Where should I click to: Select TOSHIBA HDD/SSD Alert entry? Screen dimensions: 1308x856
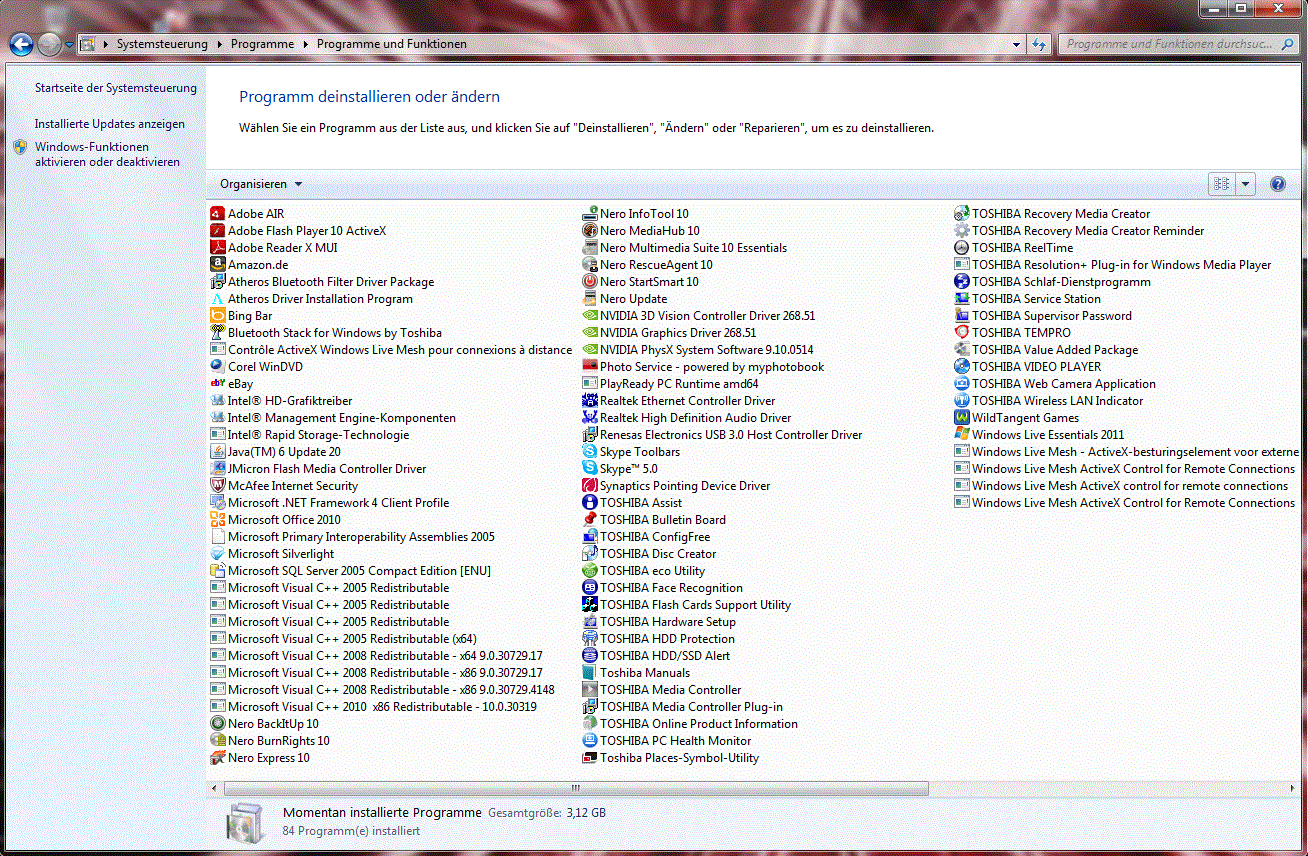point(657,656)
